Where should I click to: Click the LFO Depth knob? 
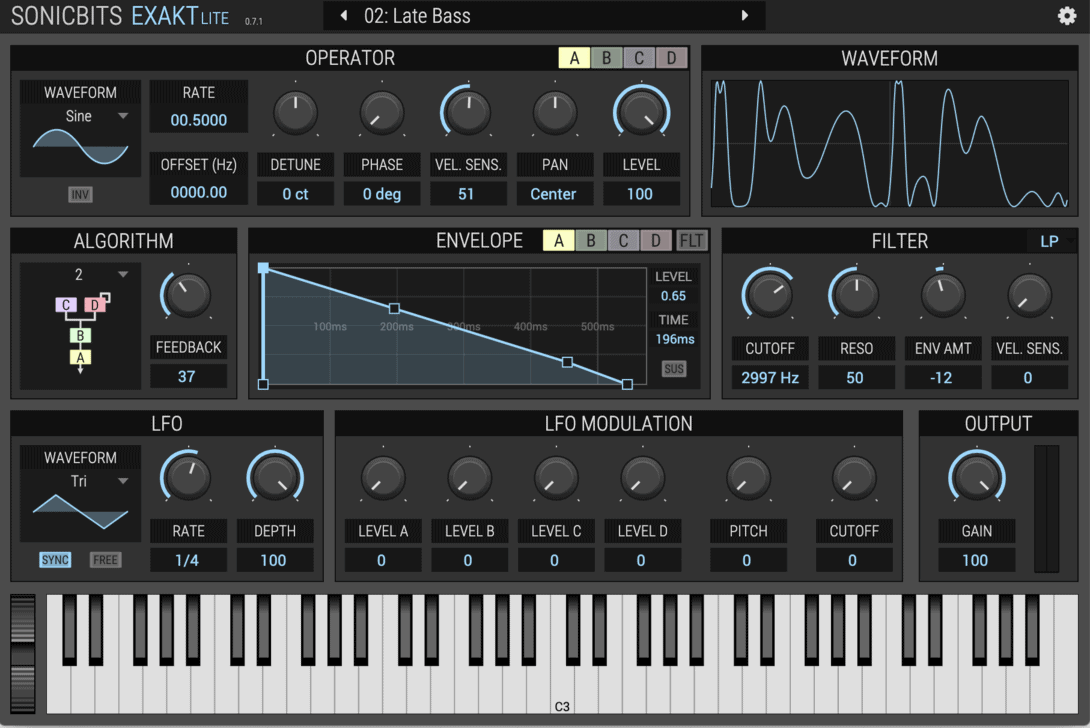coord(274,479)
